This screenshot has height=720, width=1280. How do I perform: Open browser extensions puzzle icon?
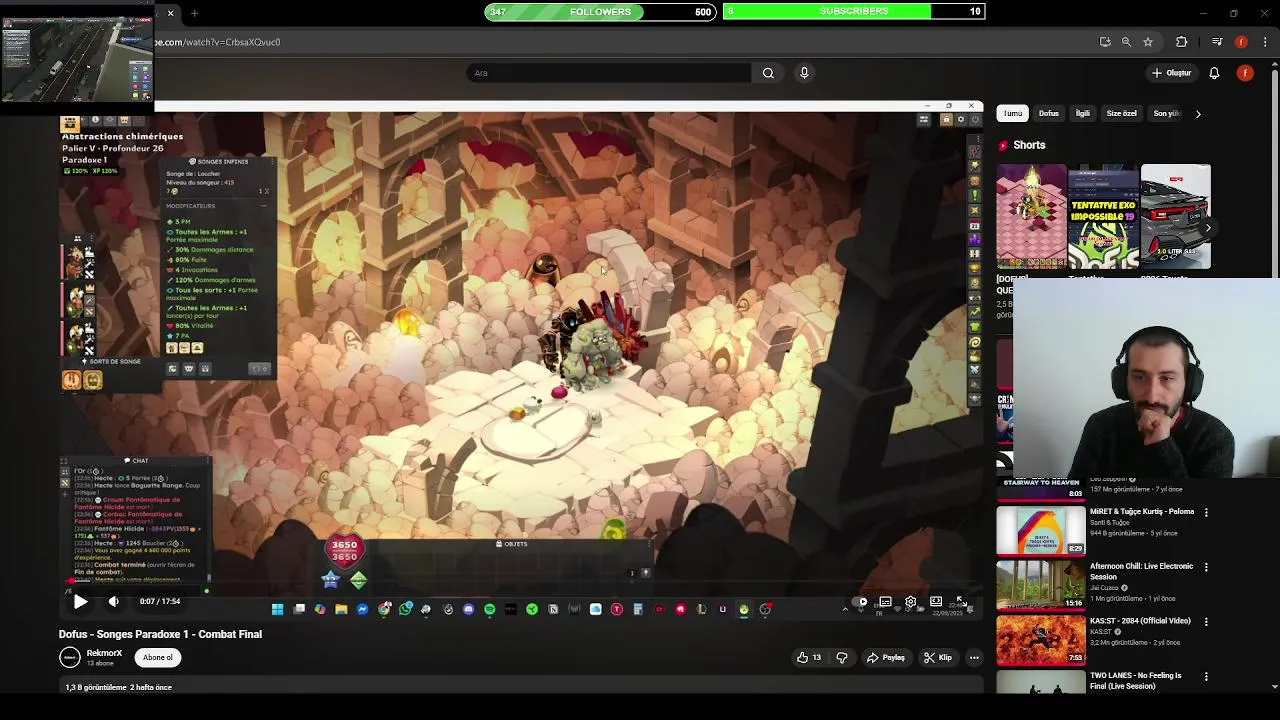[1182, 42]
